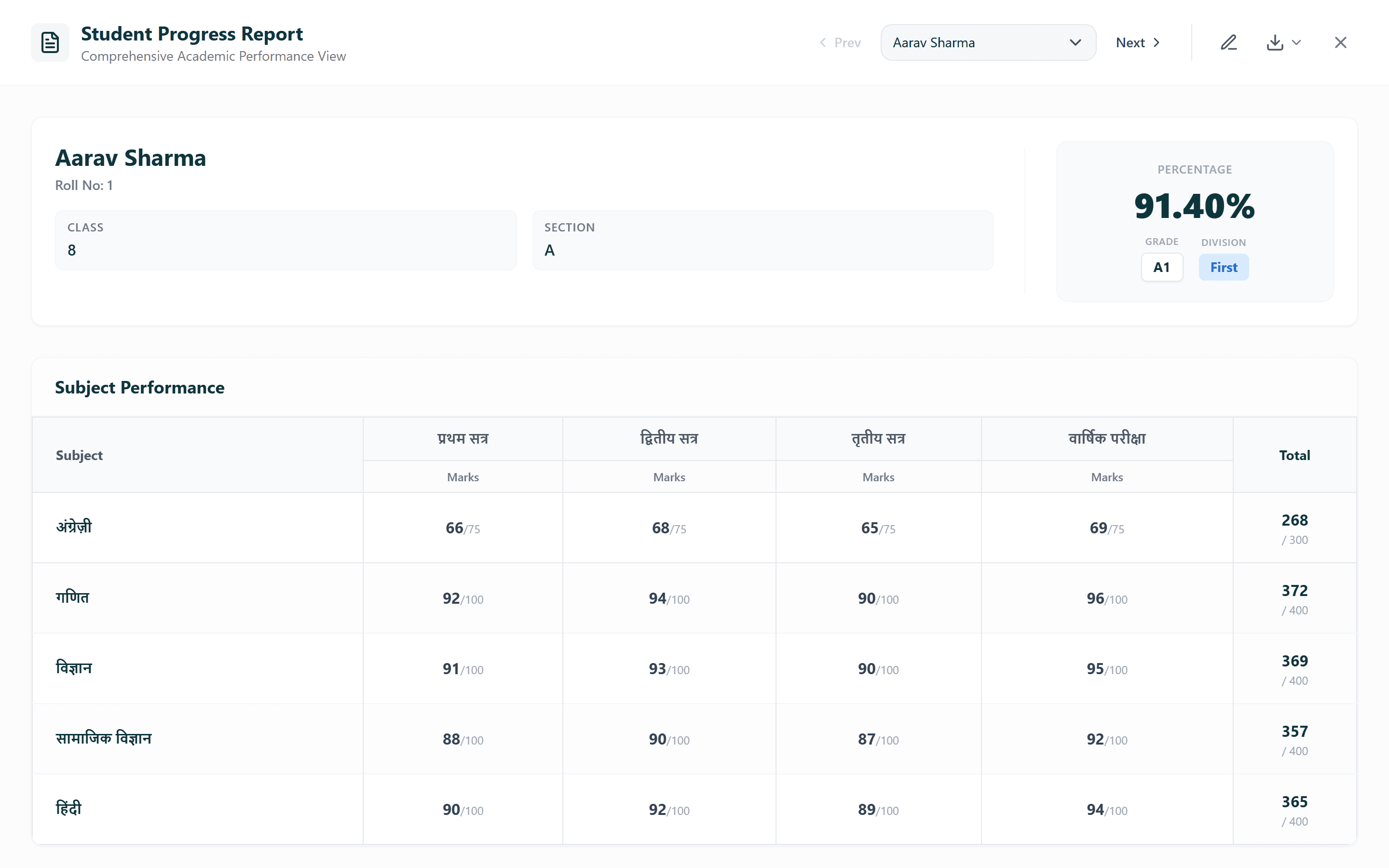The width and height of the screenshot is (1389, 868).
Task: Click the A1 grade badge
Action: (1162, 267)
